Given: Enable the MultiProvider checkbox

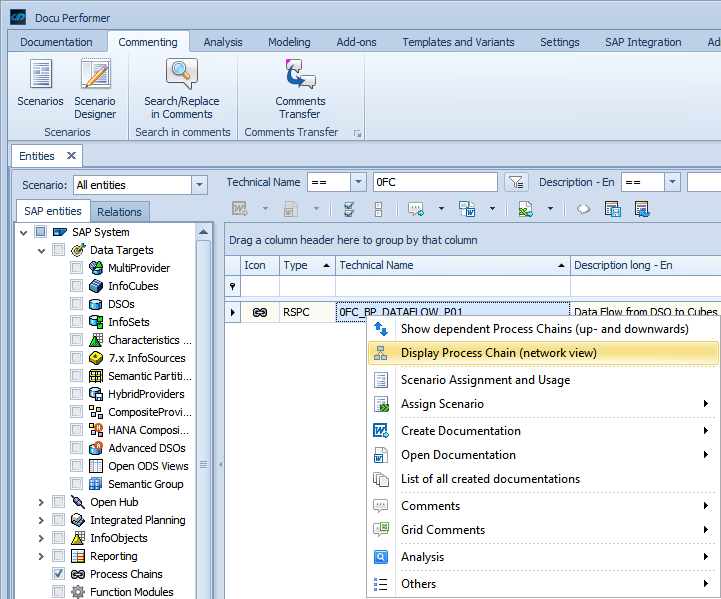Looking at the screenshot, I should 77,268.
